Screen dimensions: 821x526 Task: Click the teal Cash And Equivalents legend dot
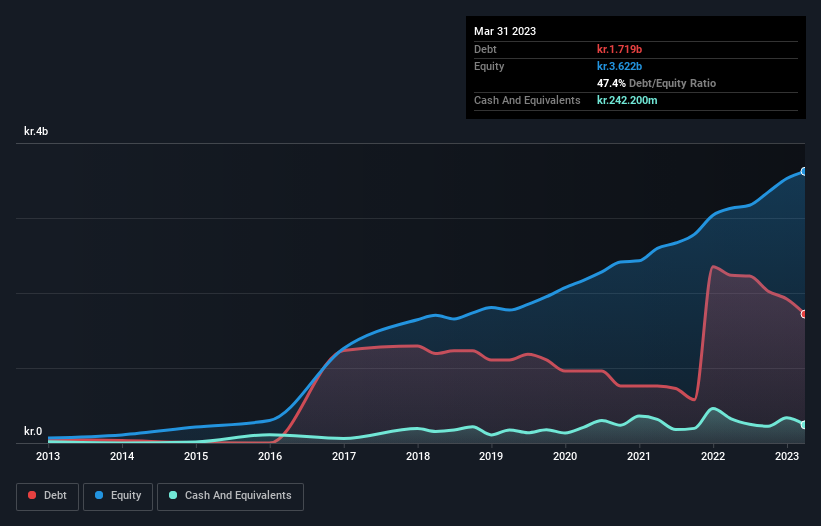click(173, 495)
